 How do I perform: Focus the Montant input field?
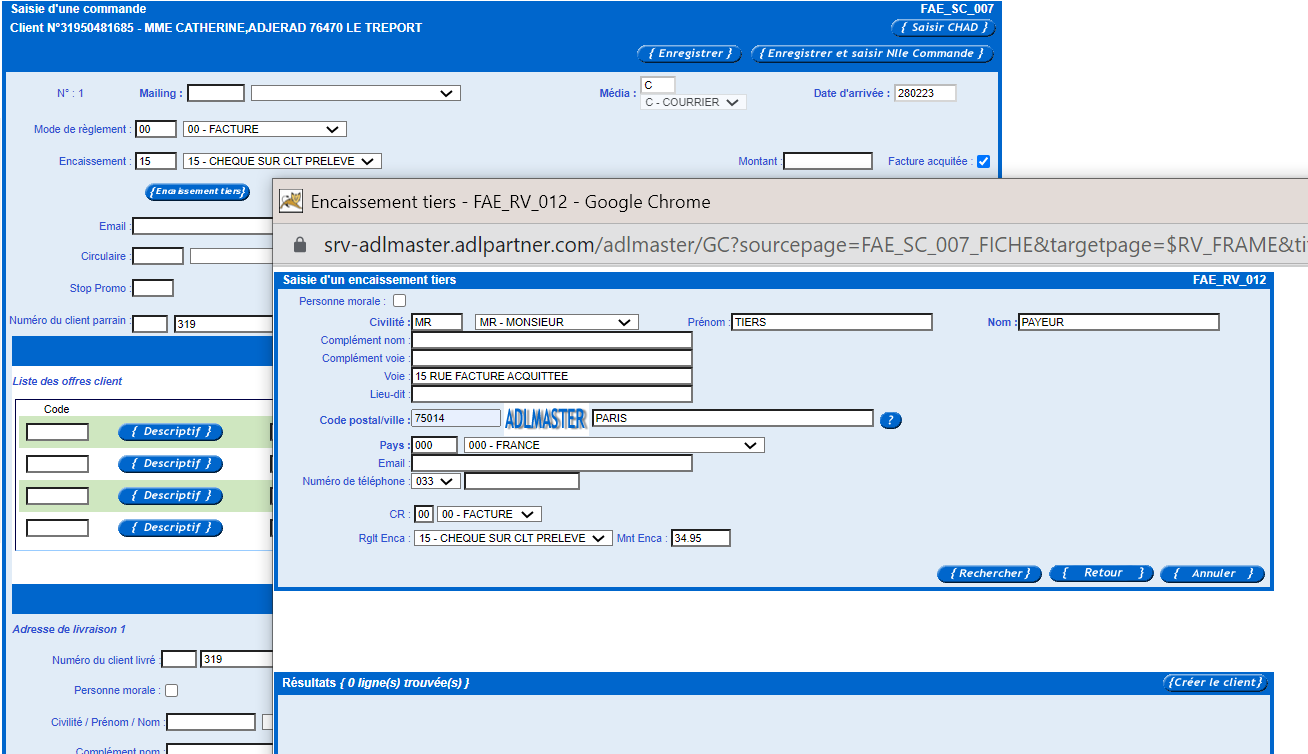[828, 161]
